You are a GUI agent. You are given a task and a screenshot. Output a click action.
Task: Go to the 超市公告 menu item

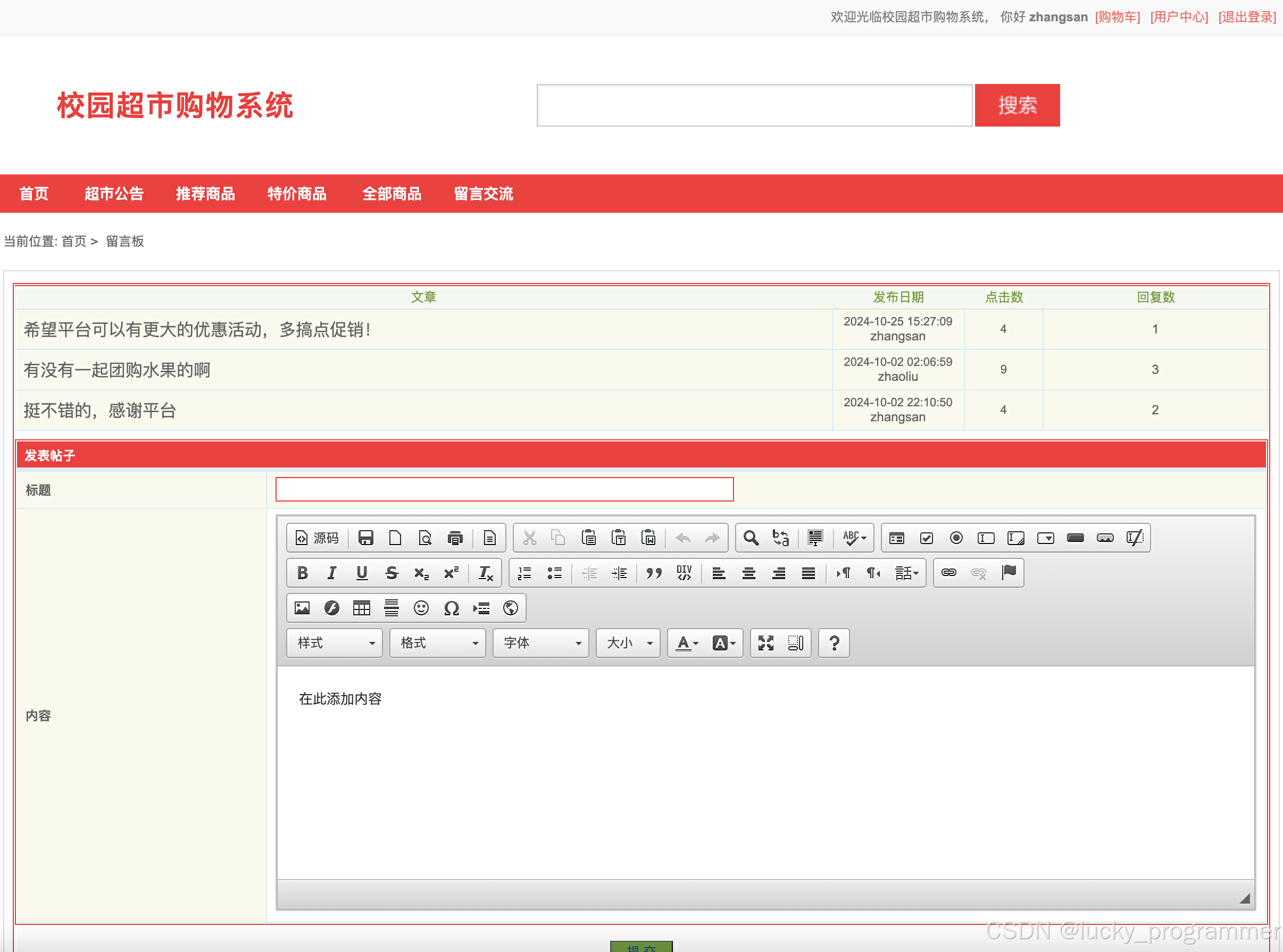pyautogui.click(x=113, y=194)
